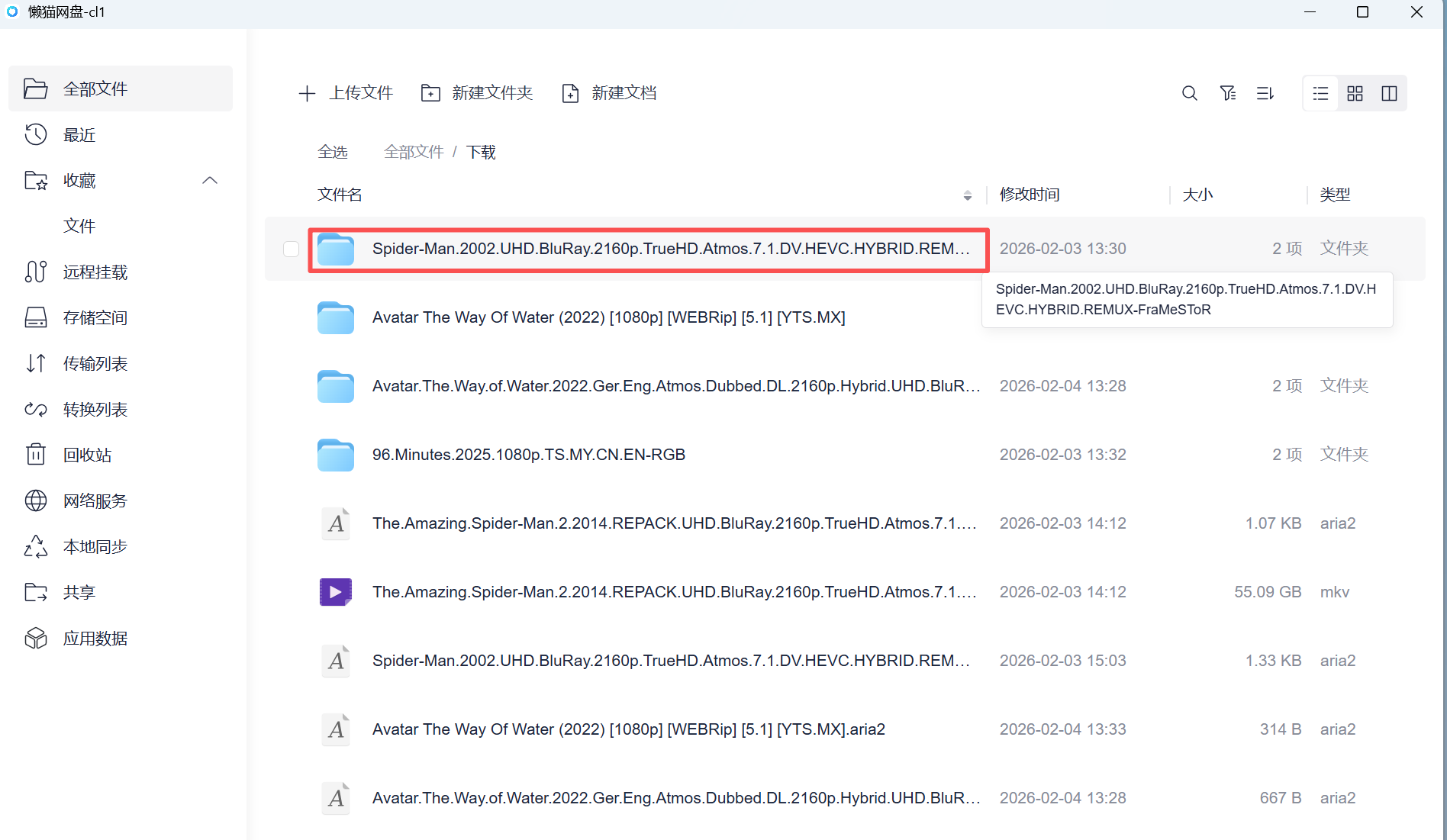
Task: Open the Spider-Man.2002 UHD folder icon
Action: [x=336, y=249]
